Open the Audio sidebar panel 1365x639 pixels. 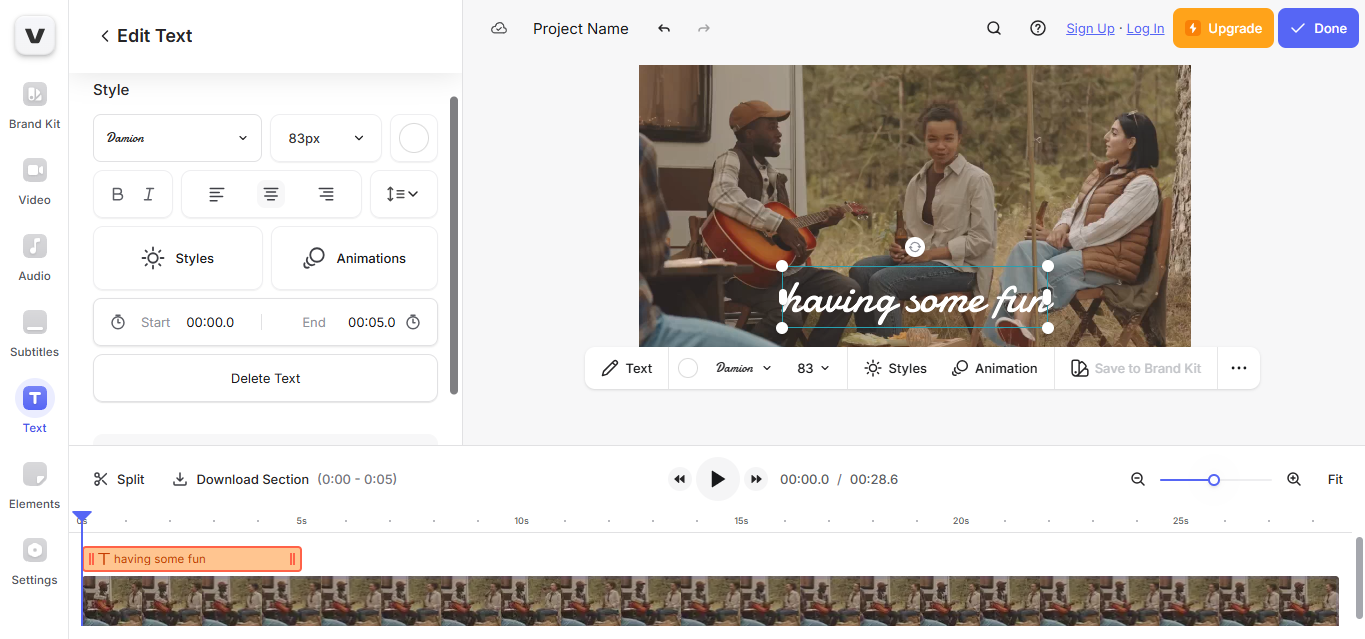pos(35,257)
